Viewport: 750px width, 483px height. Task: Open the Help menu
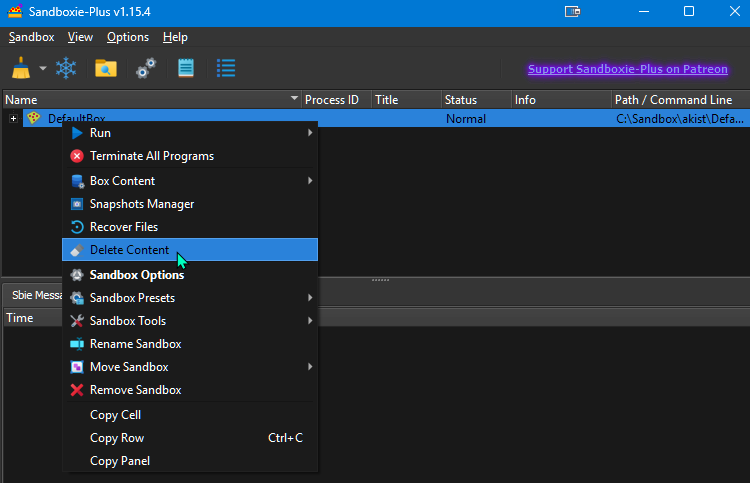point(175,37)
